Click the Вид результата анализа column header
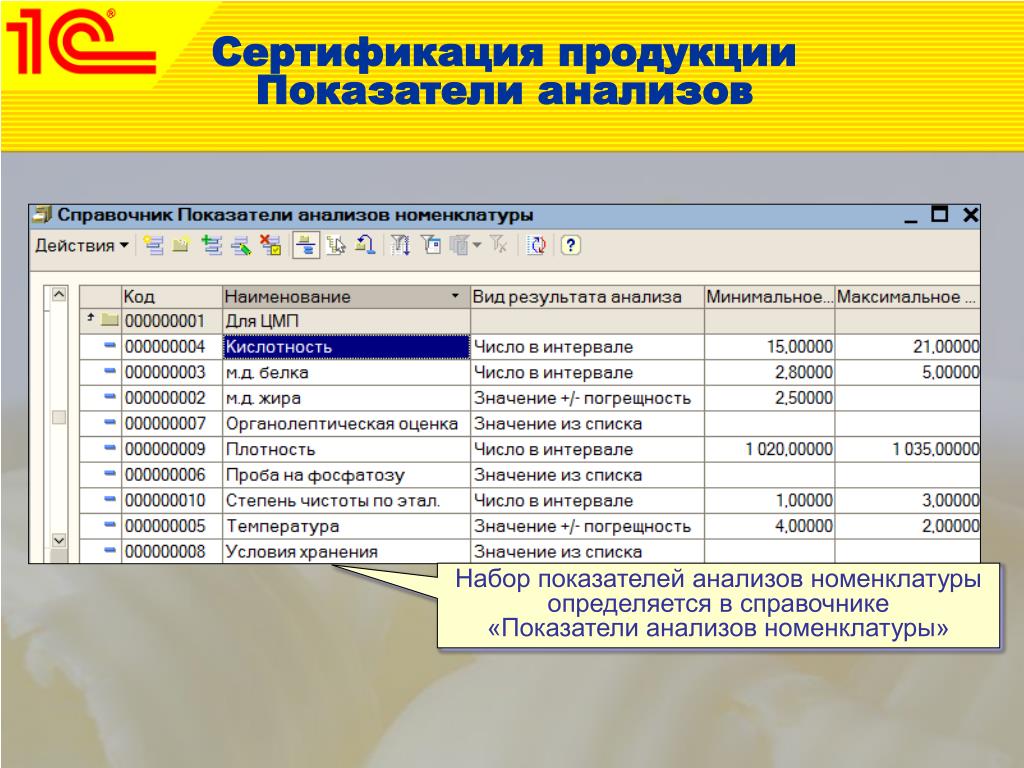Screen dimensions: 1024x768 click(587, 297)
